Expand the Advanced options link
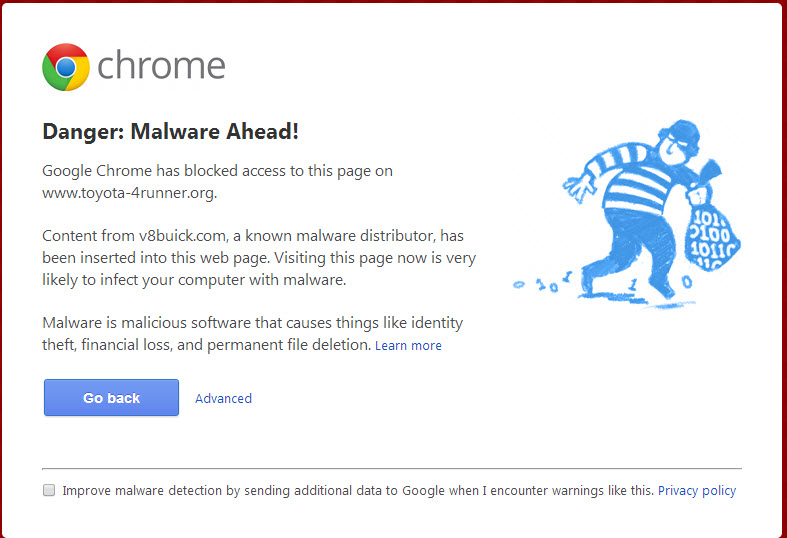The image size is (787, 538). click(x=223, y=398)
